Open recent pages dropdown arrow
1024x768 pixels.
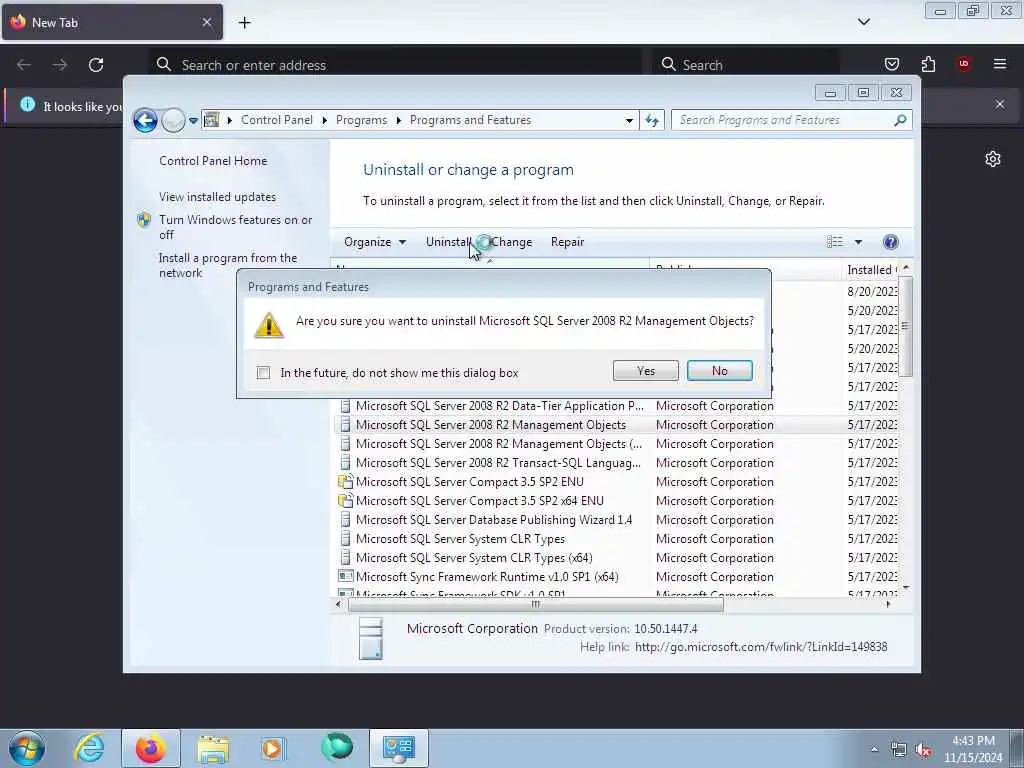[193, 121]
